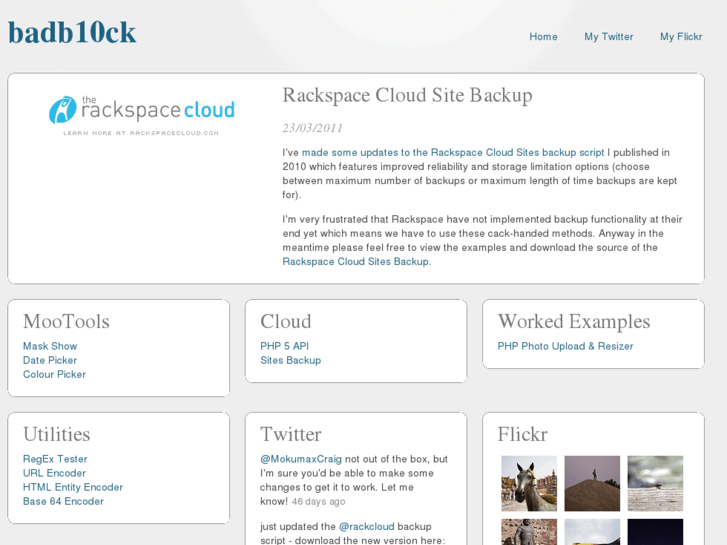Open the URL Encoder utility
This screenshot has width=727, height=545.
[x=54, y=473]
